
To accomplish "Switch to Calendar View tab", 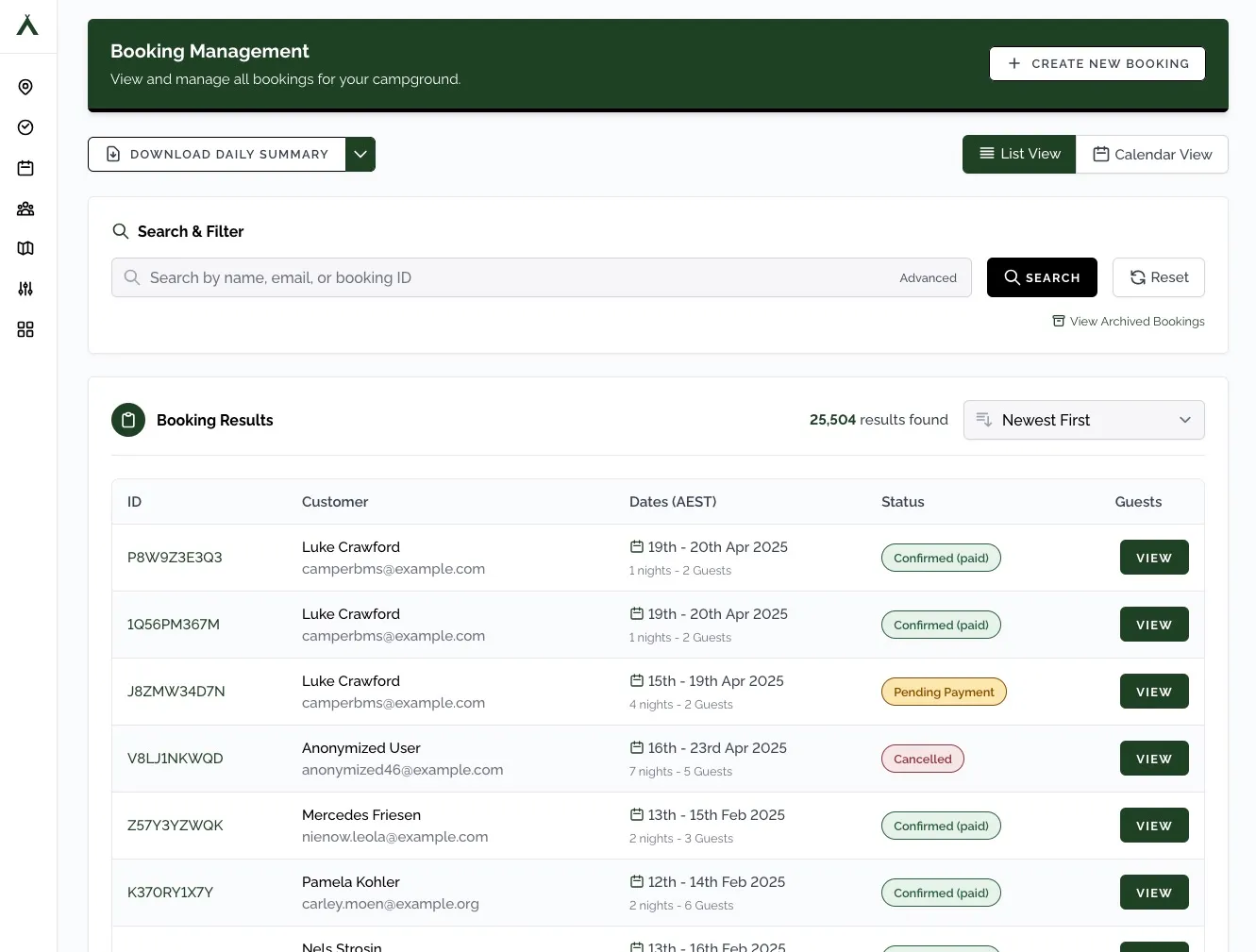I will [1151, 155].
